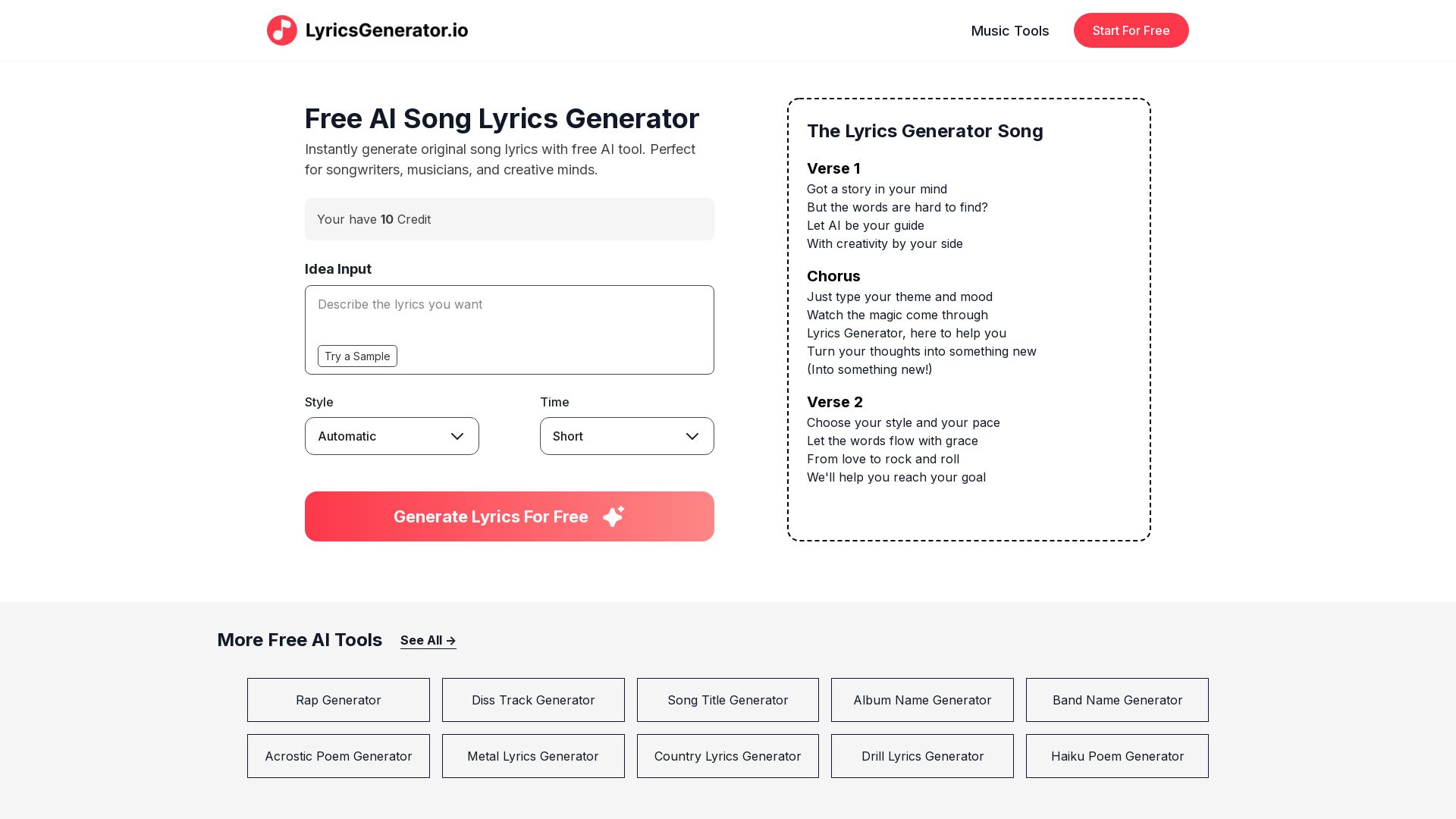The image size is (1456, 819).
Task: Open the Music Tools menu
Action: 1010,30
